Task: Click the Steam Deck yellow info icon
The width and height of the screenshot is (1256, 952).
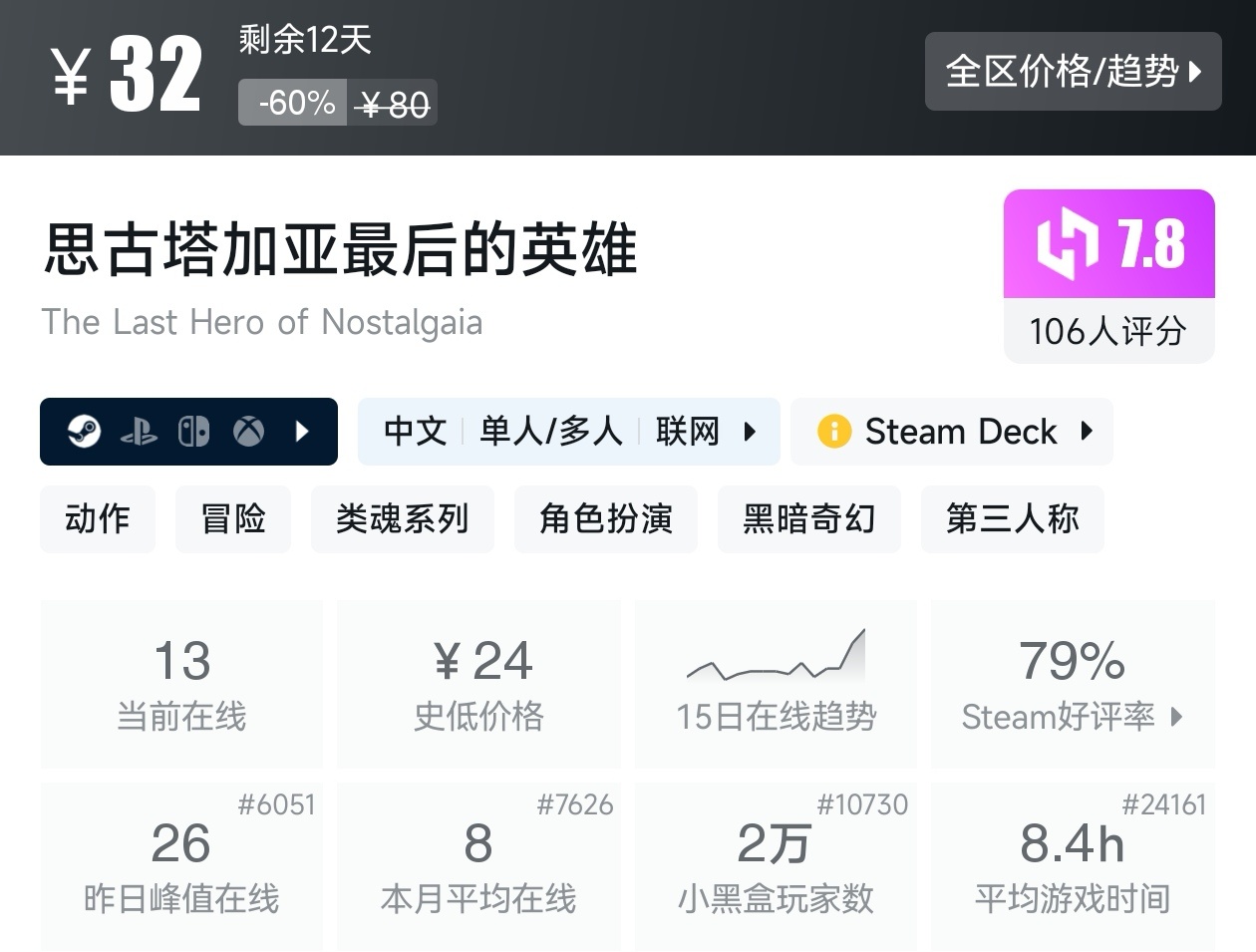Action: (833, 432)
